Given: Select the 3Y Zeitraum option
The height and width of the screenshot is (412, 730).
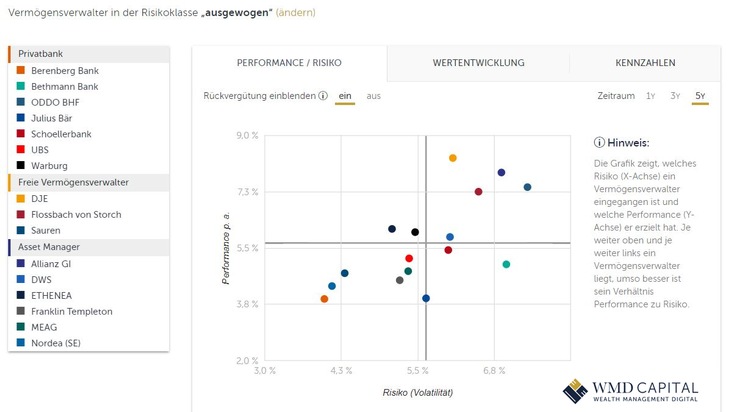Looking at the screenshot, I should pos(676,96).
